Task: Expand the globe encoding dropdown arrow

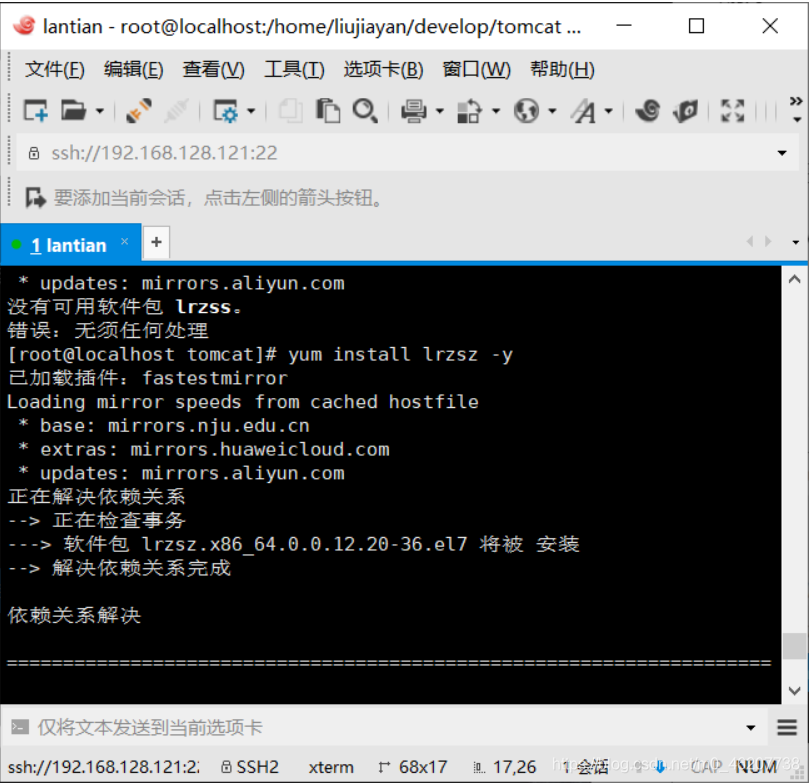Action: pyautogui.click(x=552, y=111)
